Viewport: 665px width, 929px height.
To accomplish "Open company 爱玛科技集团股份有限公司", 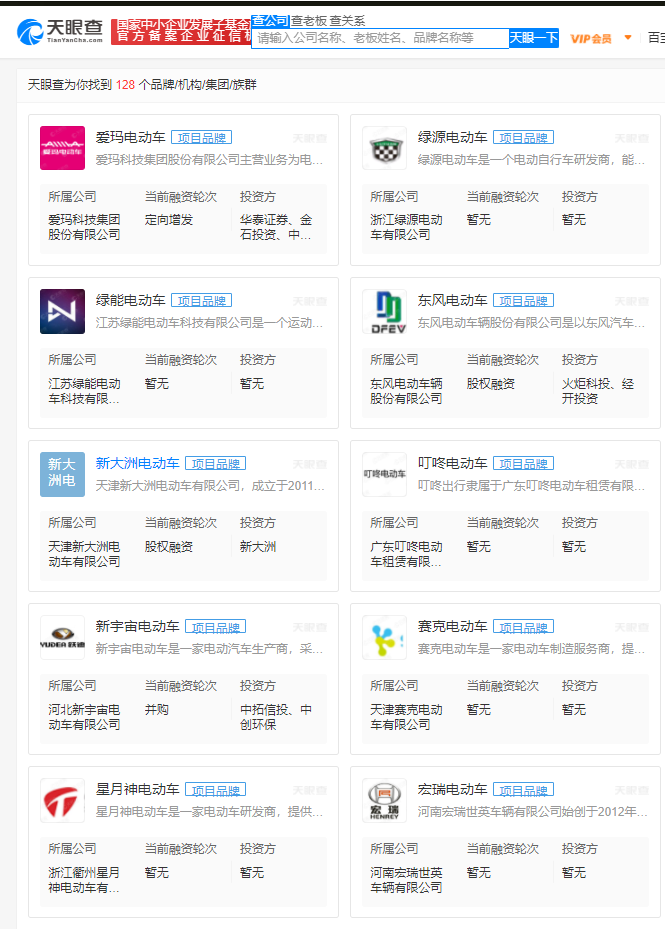I will tap(84, 227).
